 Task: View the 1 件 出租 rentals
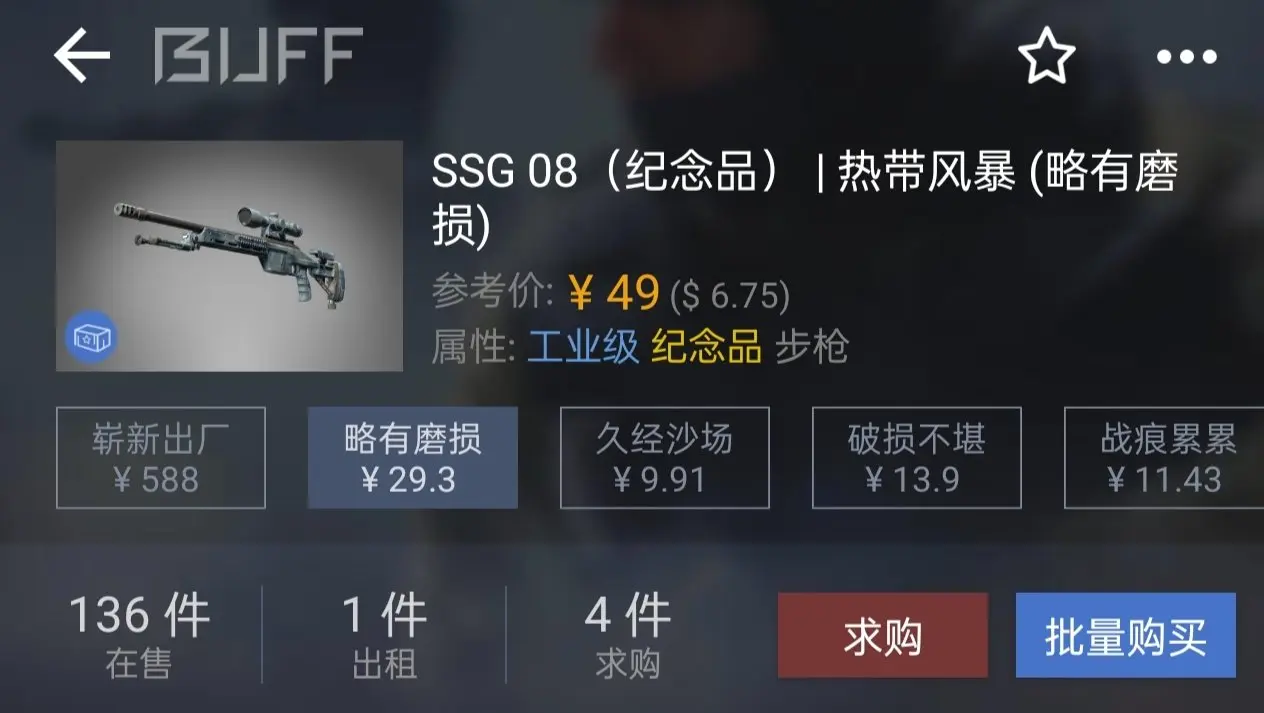385,636
